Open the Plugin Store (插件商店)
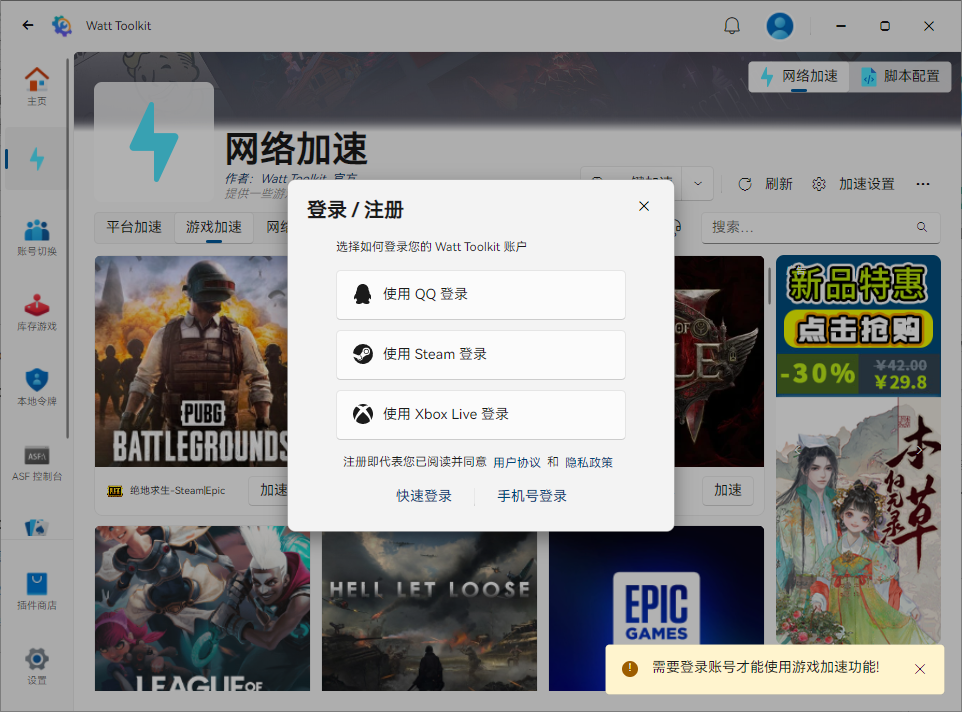 (37, 590)
